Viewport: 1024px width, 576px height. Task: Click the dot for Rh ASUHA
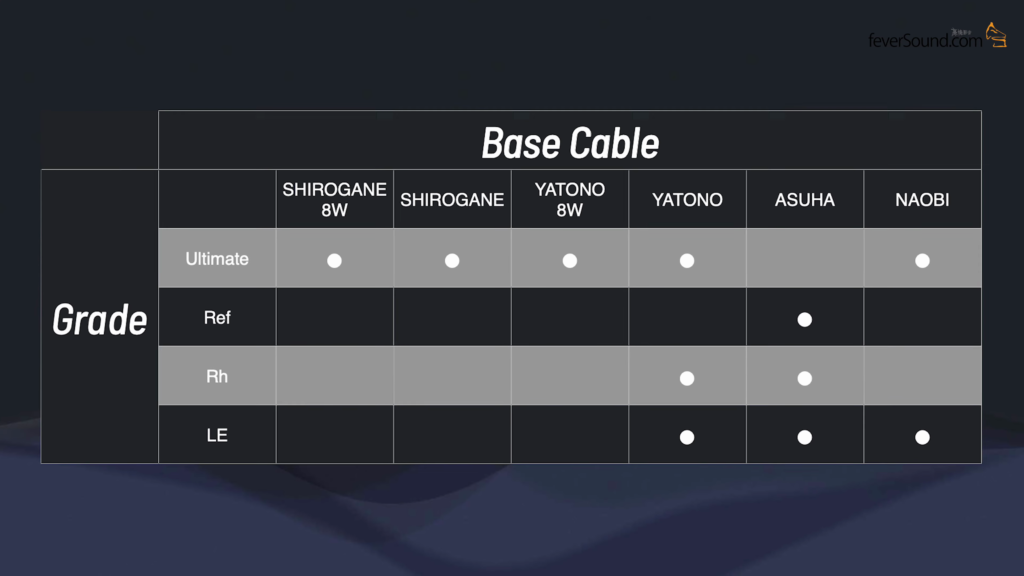tap(804, 379)
